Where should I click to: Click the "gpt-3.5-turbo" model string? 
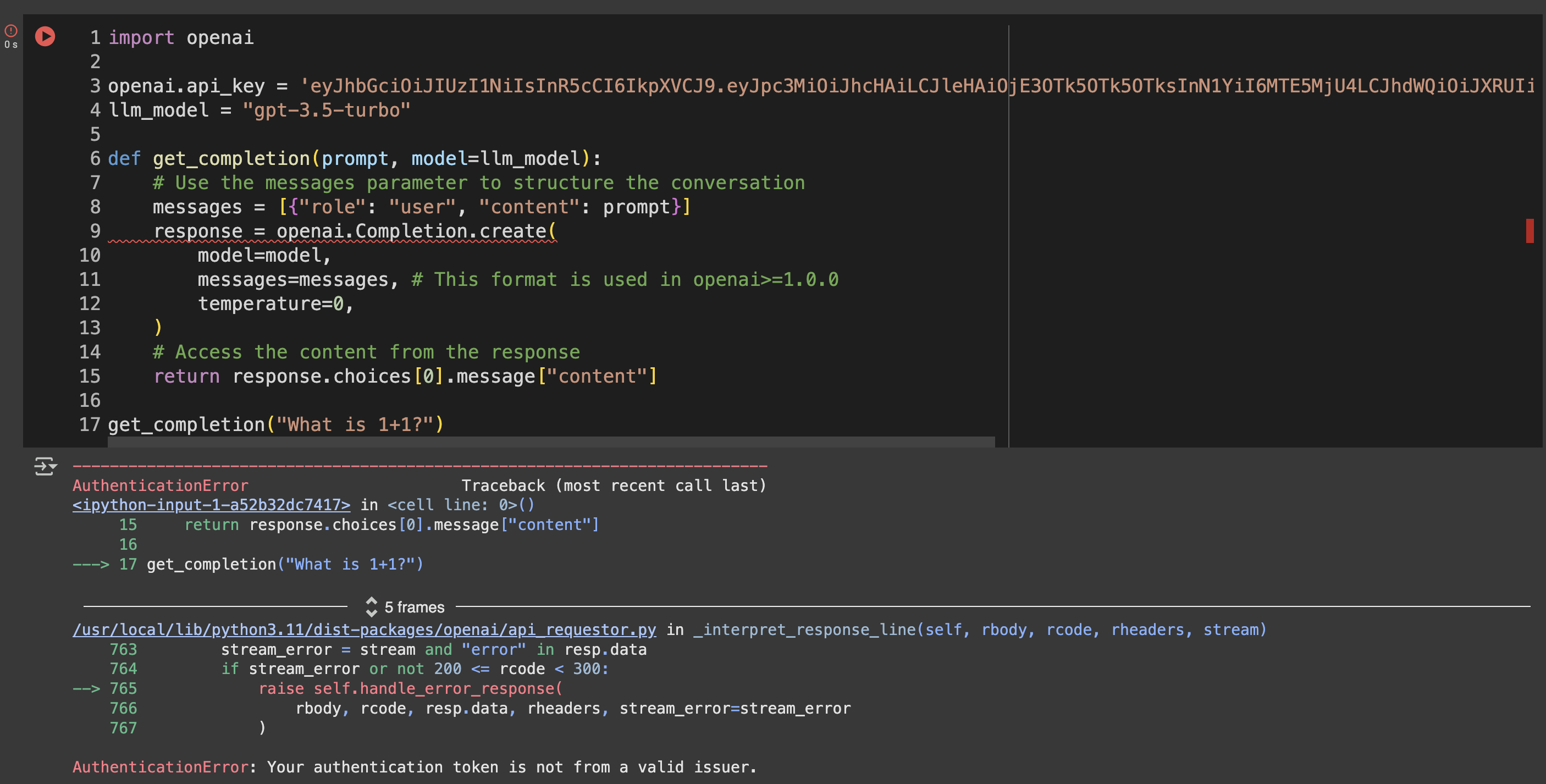pyautogui.click(x=326, y=111)
